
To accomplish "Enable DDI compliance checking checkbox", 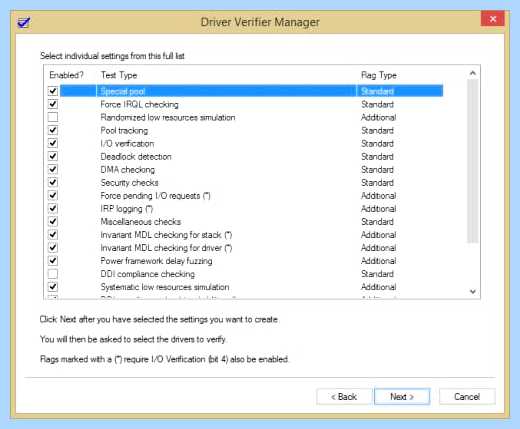I will tap(53, 274).
